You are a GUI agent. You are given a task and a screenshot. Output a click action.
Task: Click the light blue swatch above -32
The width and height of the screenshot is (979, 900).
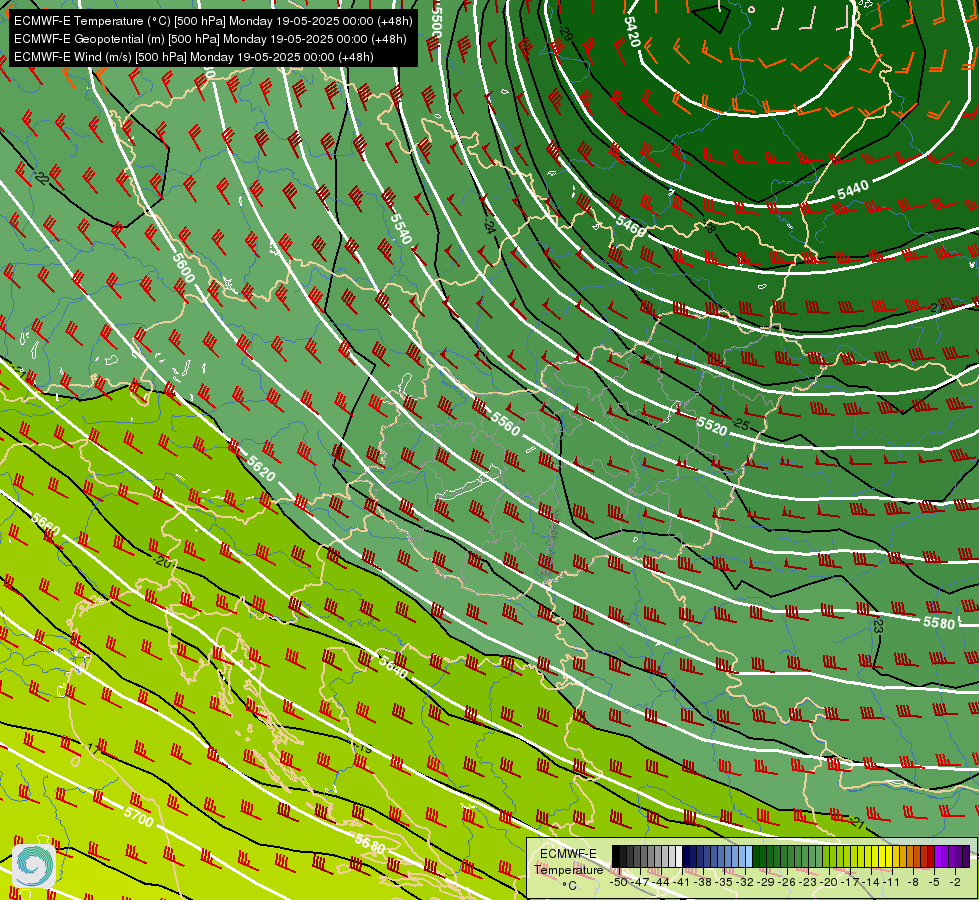[x=749, y=856]
